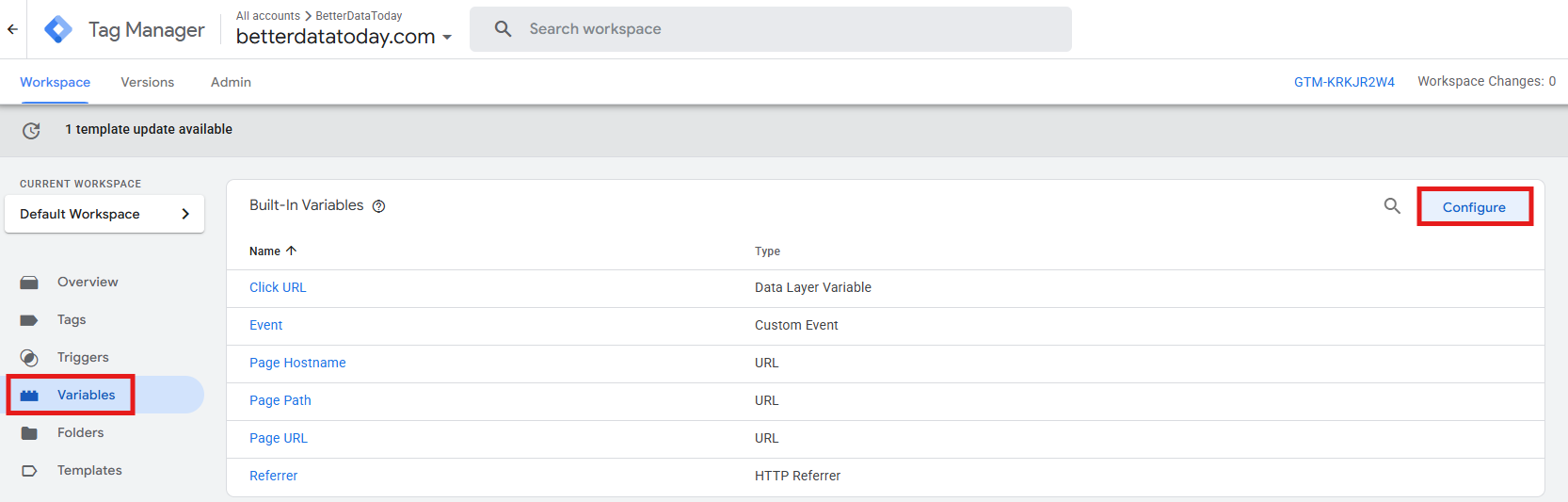Open the GTM-KRKJR2W4 container ID link
The width and height of the screenshot is (1568, 502).
(x=1344, y=82)
